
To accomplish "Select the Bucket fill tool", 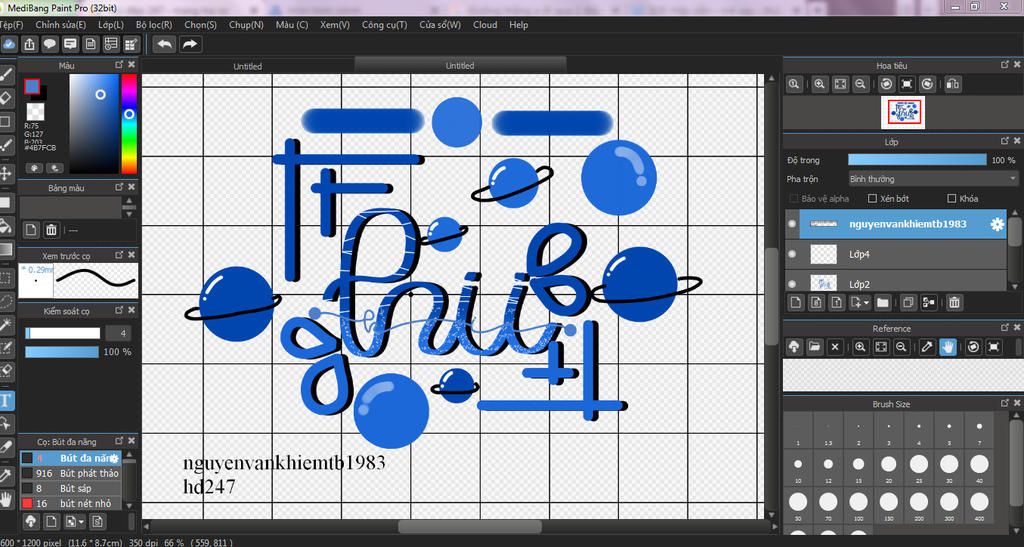I will point(6,225).
